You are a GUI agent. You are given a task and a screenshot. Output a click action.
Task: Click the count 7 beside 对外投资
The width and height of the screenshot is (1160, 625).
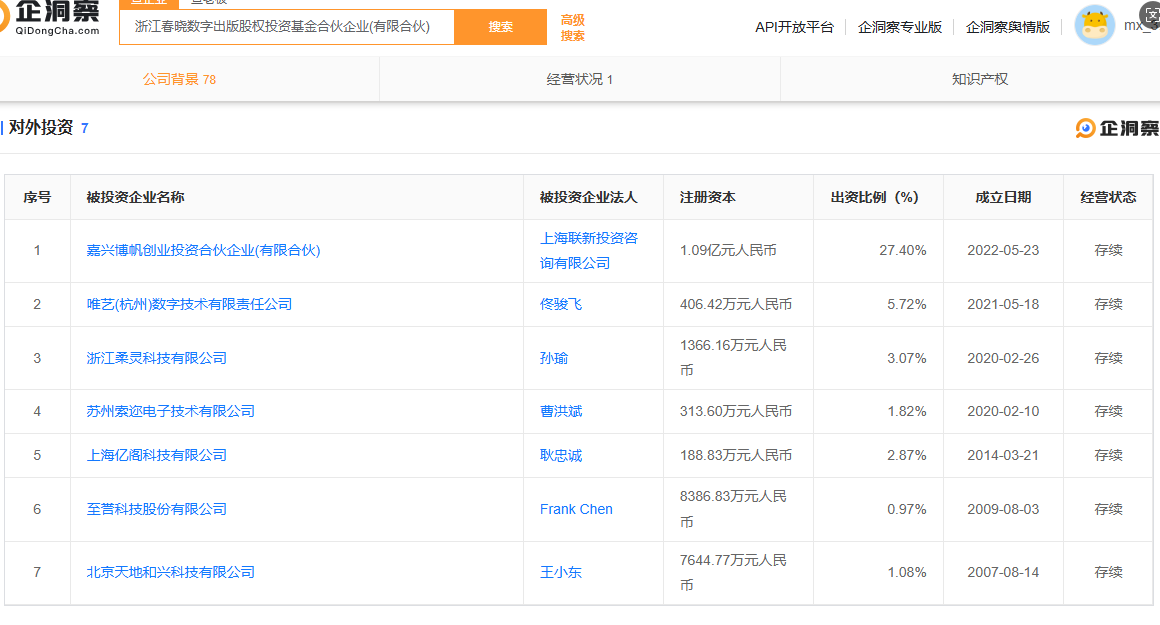coord(84,129)
